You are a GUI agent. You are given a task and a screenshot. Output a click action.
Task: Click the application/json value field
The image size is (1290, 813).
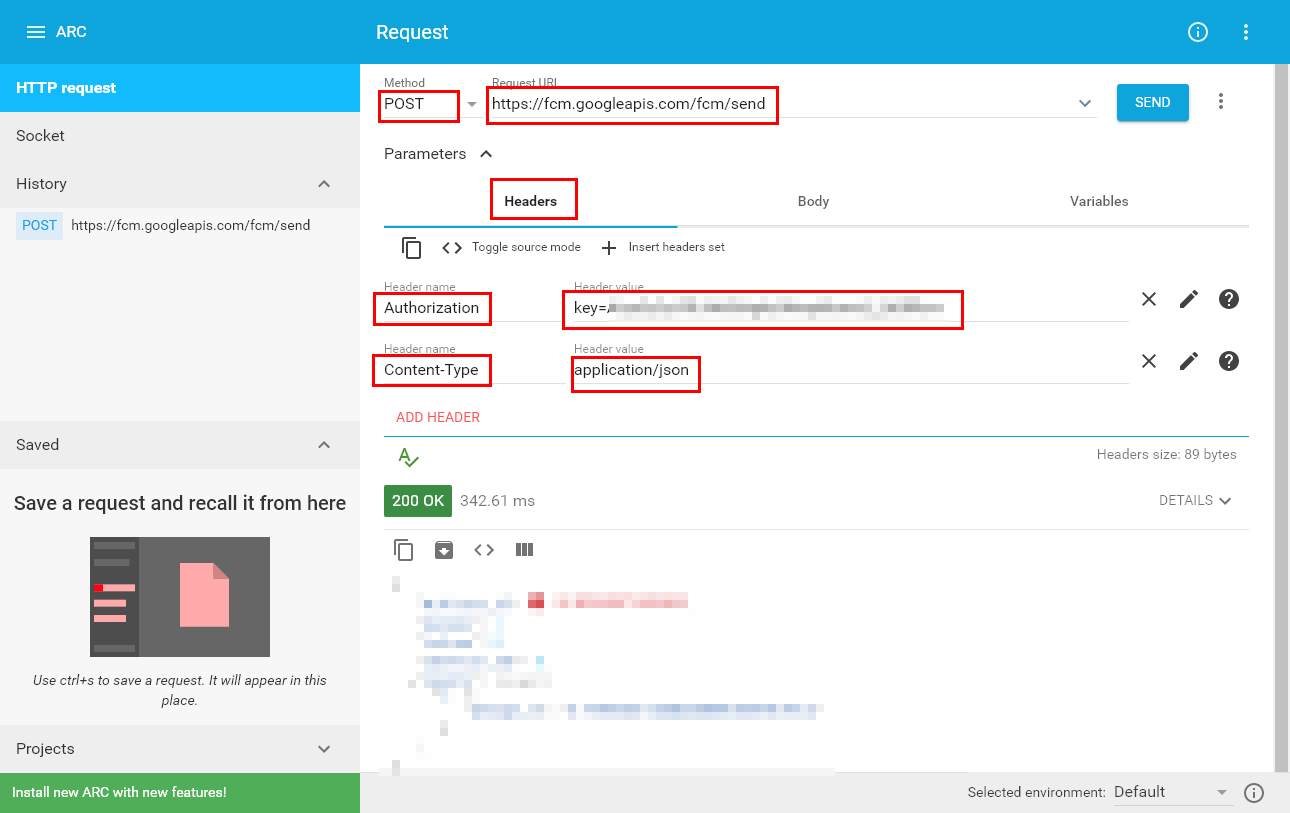851,370
